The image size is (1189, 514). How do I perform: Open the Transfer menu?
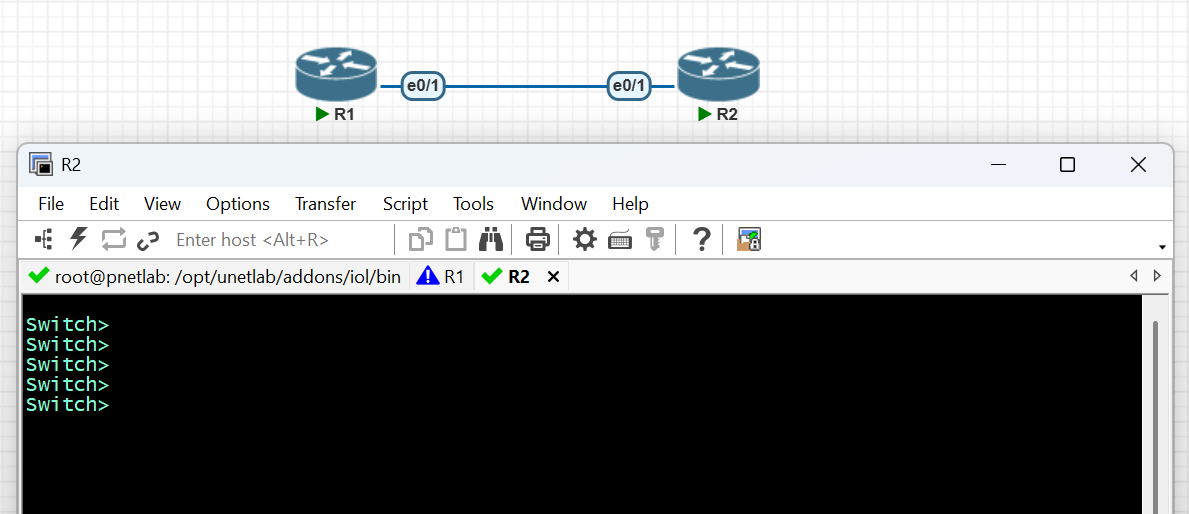coord(325,204)
